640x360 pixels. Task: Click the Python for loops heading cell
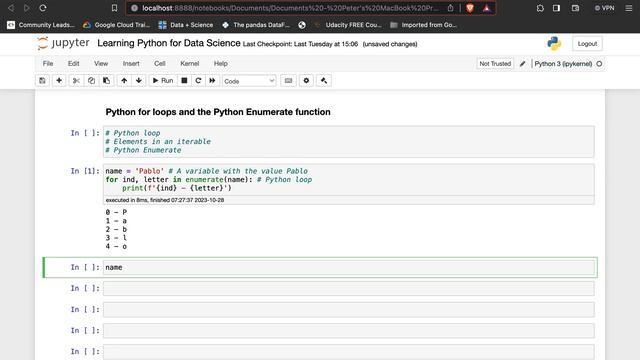(218, 112)
